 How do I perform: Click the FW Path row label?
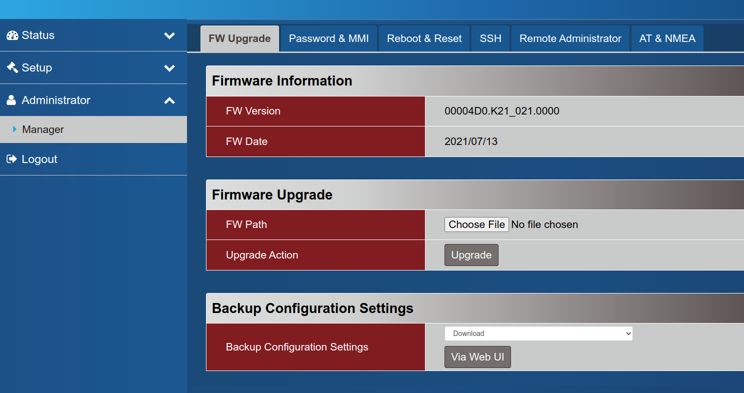pyautogui.click(x=246, y=225)
